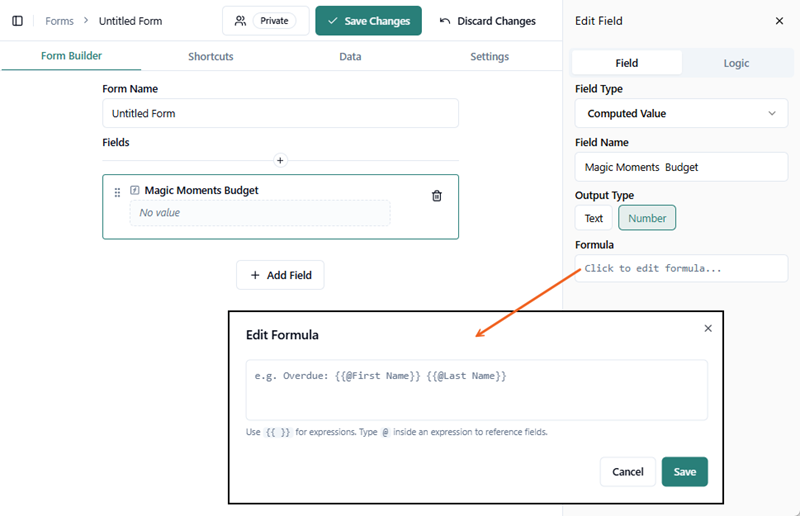Close the Edit Formula dialog
The height and width of the screenshot is (516, 800).
708,328
